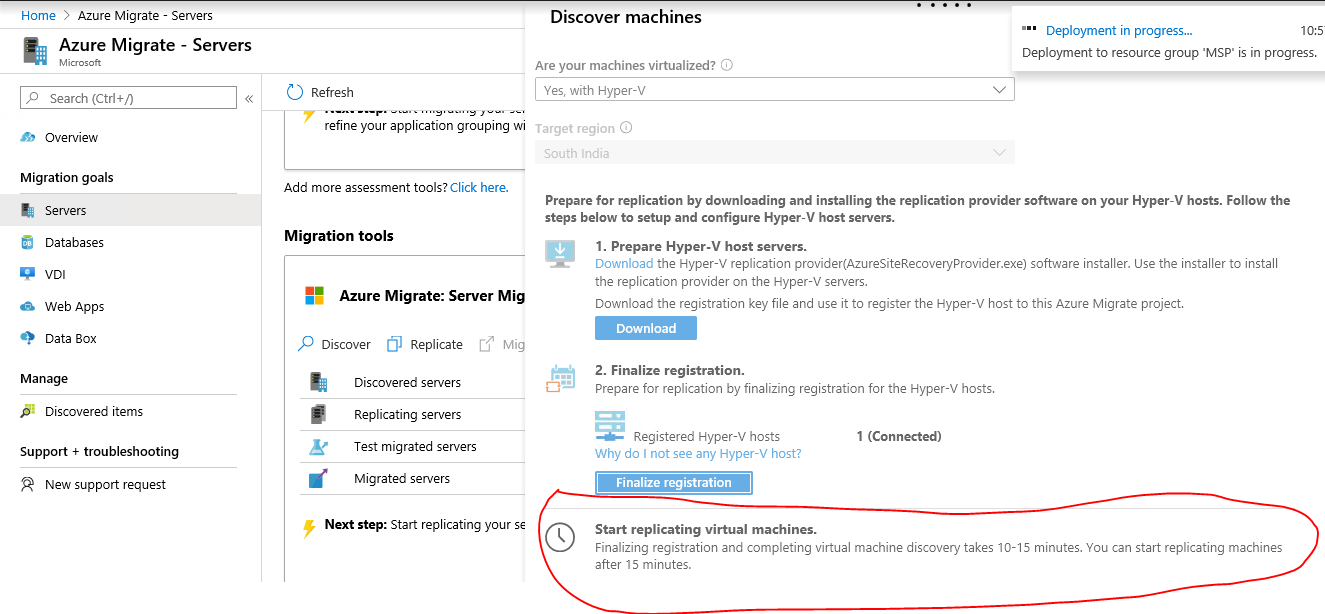
Task: Click the Data Box icon
Action: click(28, 339)
